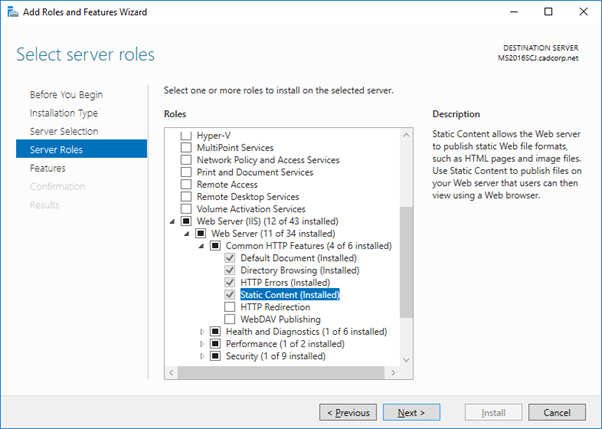Click the horizontal scroll right arrow
The width and height of the screenshot is (602, 429).
tap(393, 373)
